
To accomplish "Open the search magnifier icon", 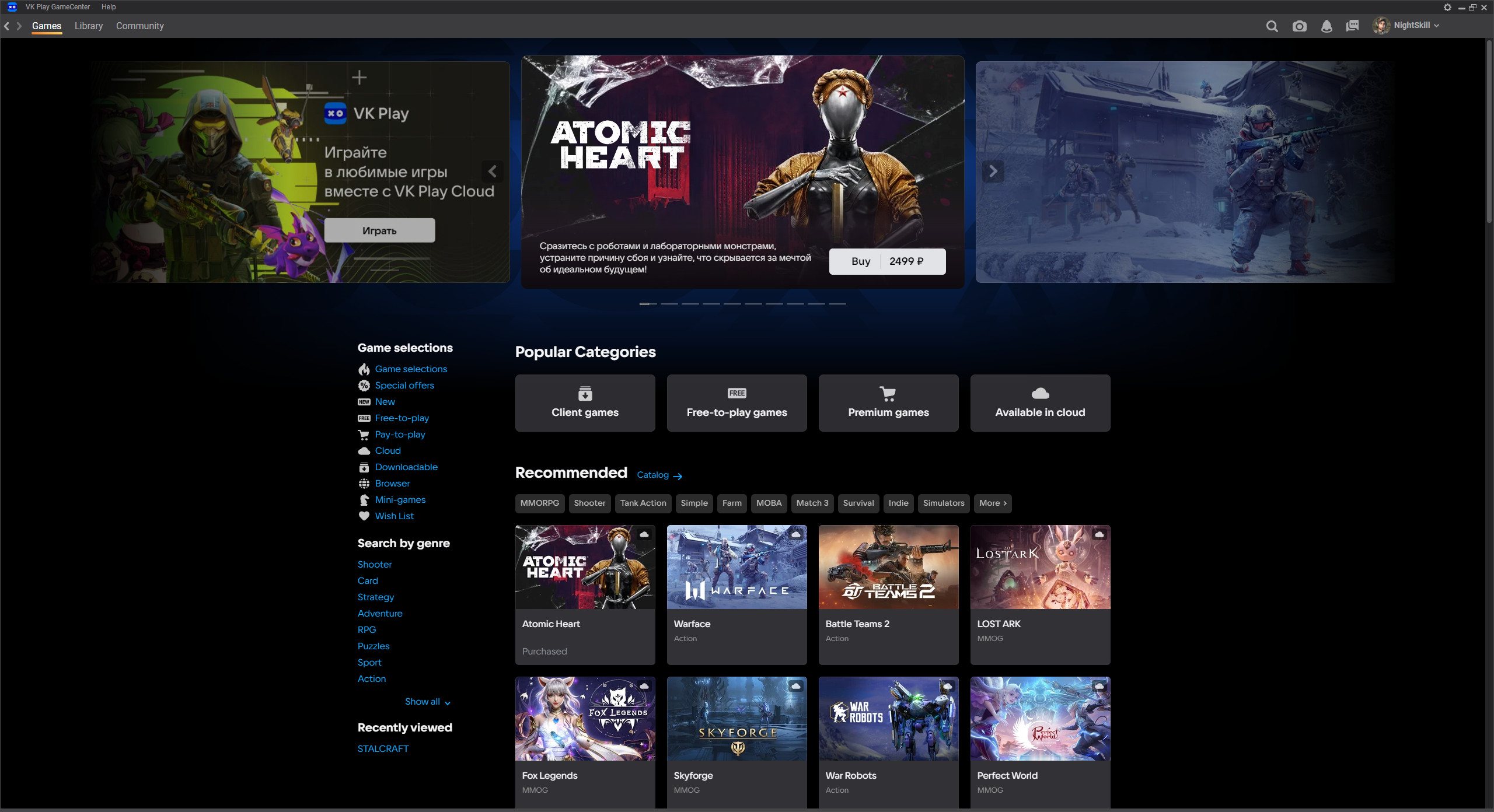I will coord(1272,26).
